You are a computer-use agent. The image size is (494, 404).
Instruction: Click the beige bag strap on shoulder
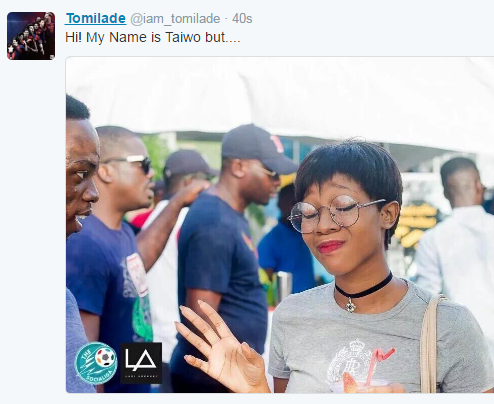[x=430, y=343]
